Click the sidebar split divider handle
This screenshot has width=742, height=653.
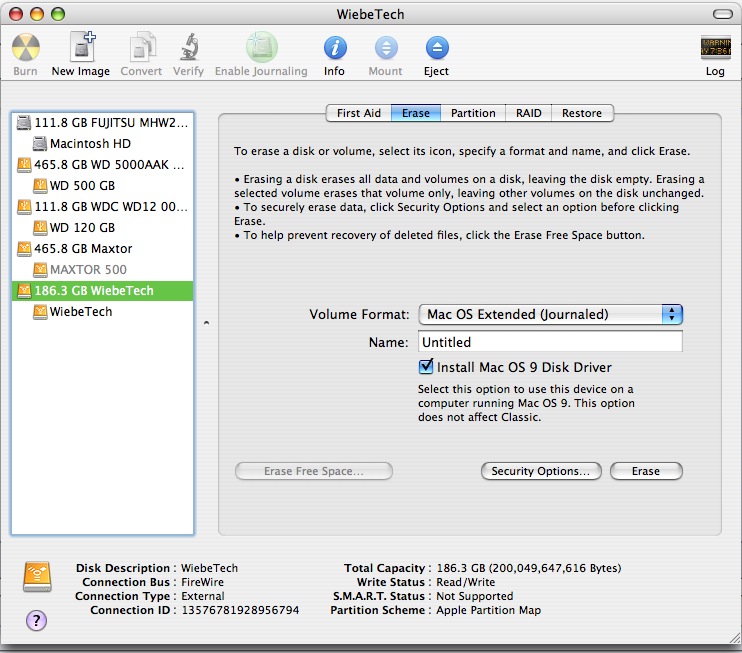click(x=206, y=323)
